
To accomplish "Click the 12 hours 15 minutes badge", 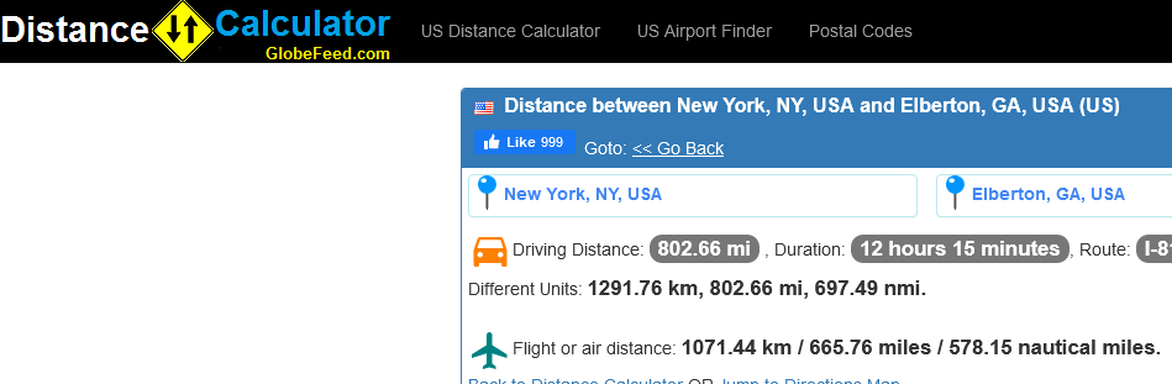I will pyautogui.click(x=960, y=249).
